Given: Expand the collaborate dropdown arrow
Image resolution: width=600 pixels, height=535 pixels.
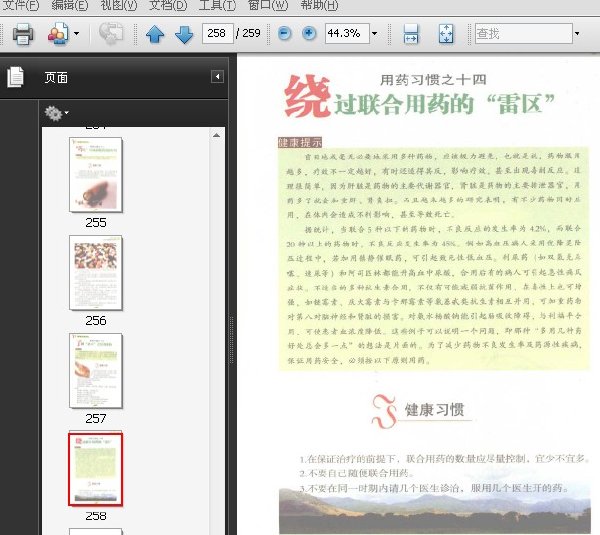Looking at the screenshot, I should coord(77,34).
